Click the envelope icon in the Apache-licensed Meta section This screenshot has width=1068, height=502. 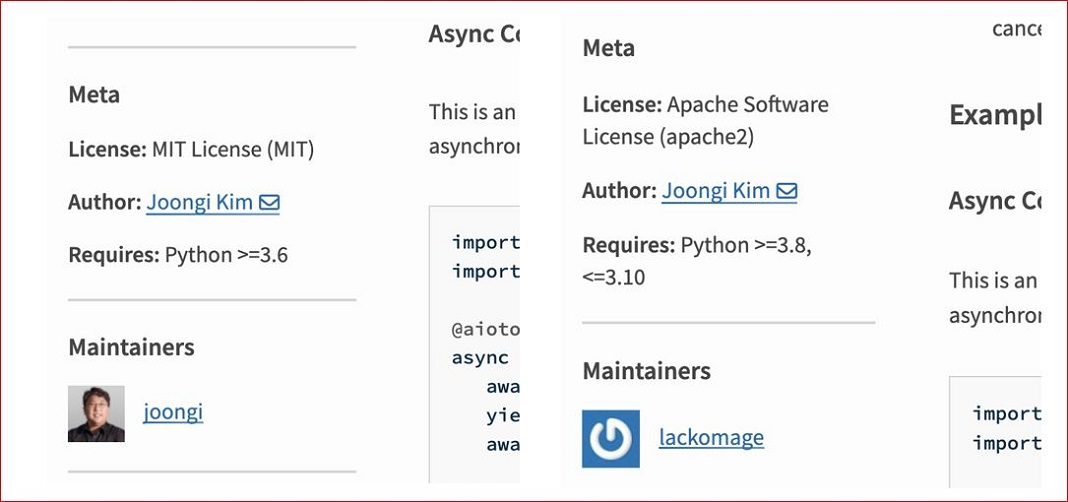(x=787, y=191)
